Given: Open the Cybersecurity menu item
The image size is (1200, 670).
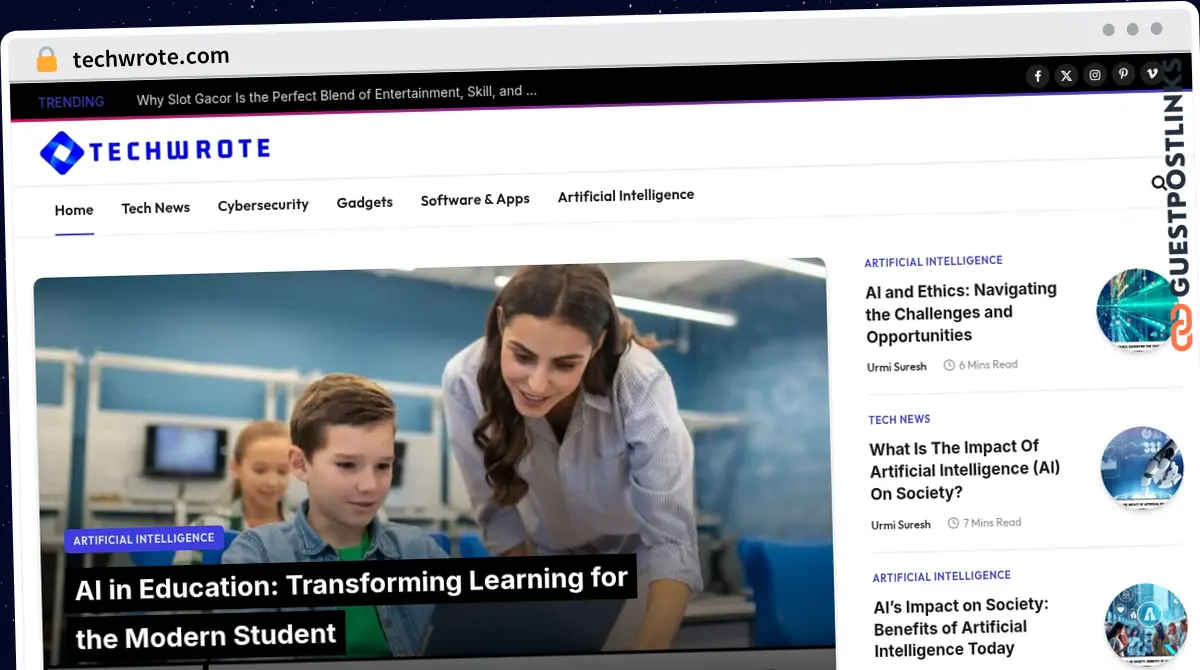Looking at the screenshot, I should [263, 205].
